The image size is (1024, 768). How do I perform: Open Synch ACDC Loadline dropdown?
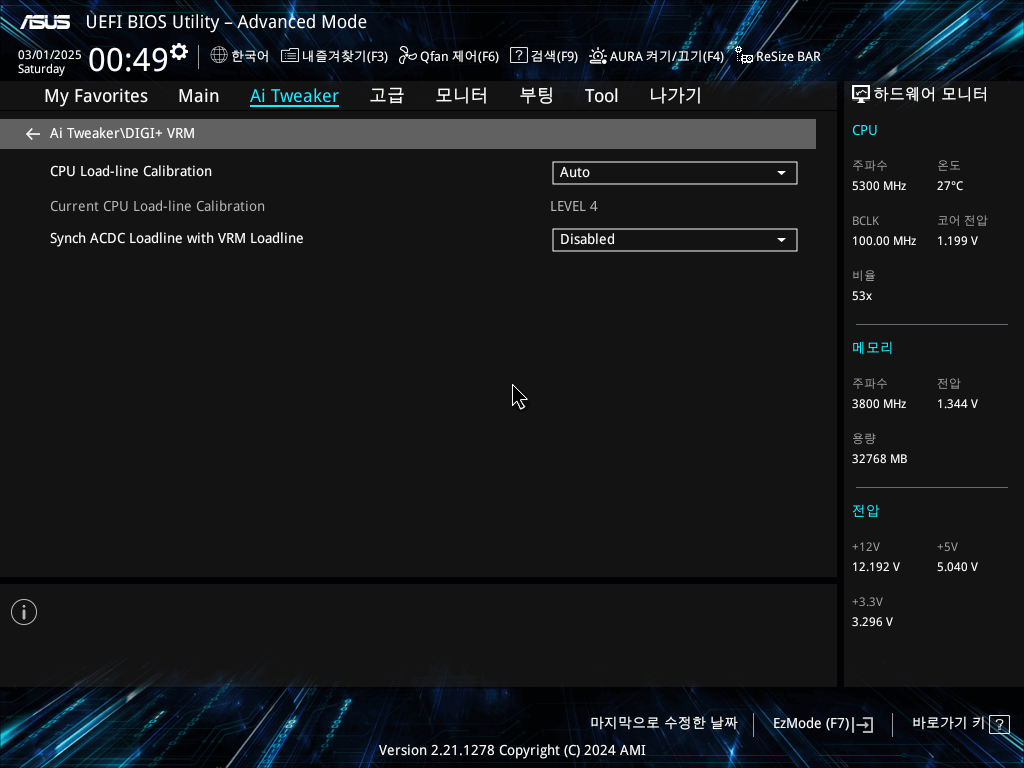[x=675, y=240]
